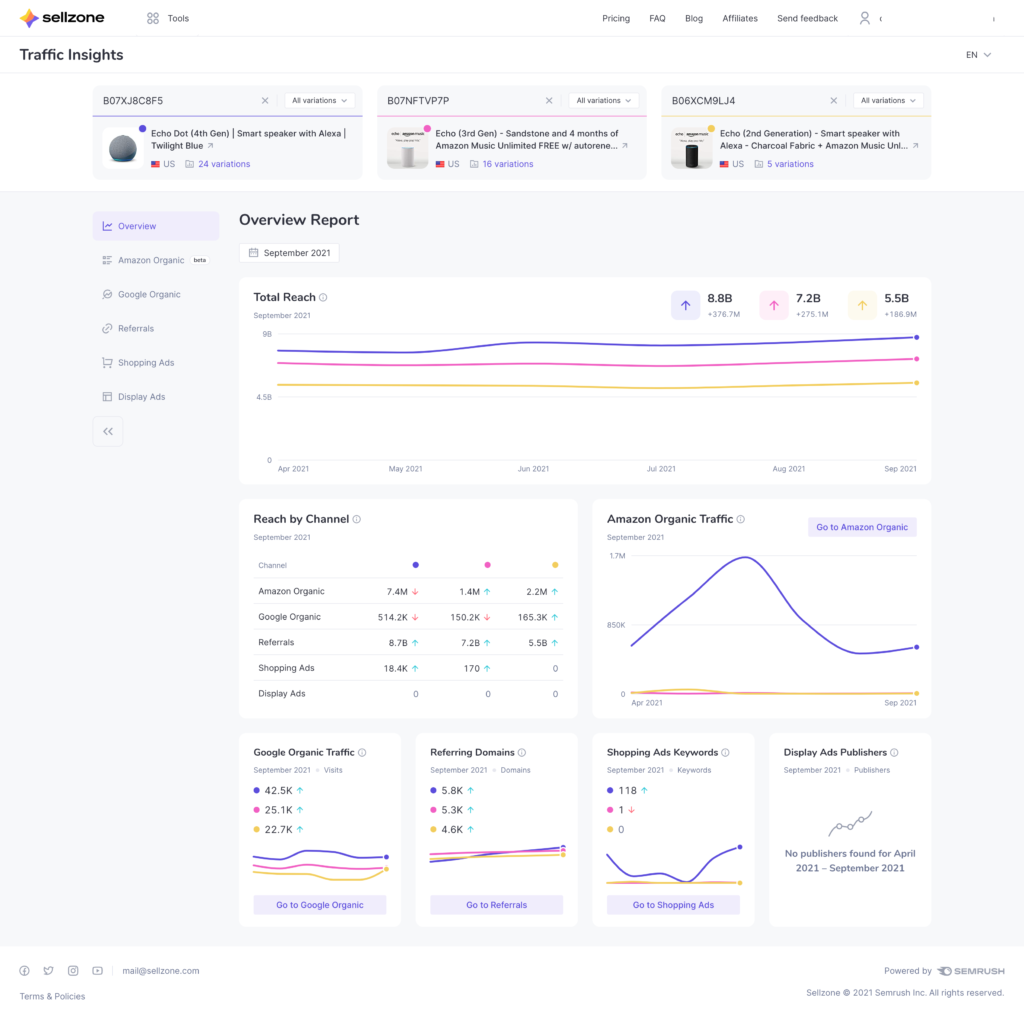
Task: Click the Sellzone logo
Action: pos(62,18)
